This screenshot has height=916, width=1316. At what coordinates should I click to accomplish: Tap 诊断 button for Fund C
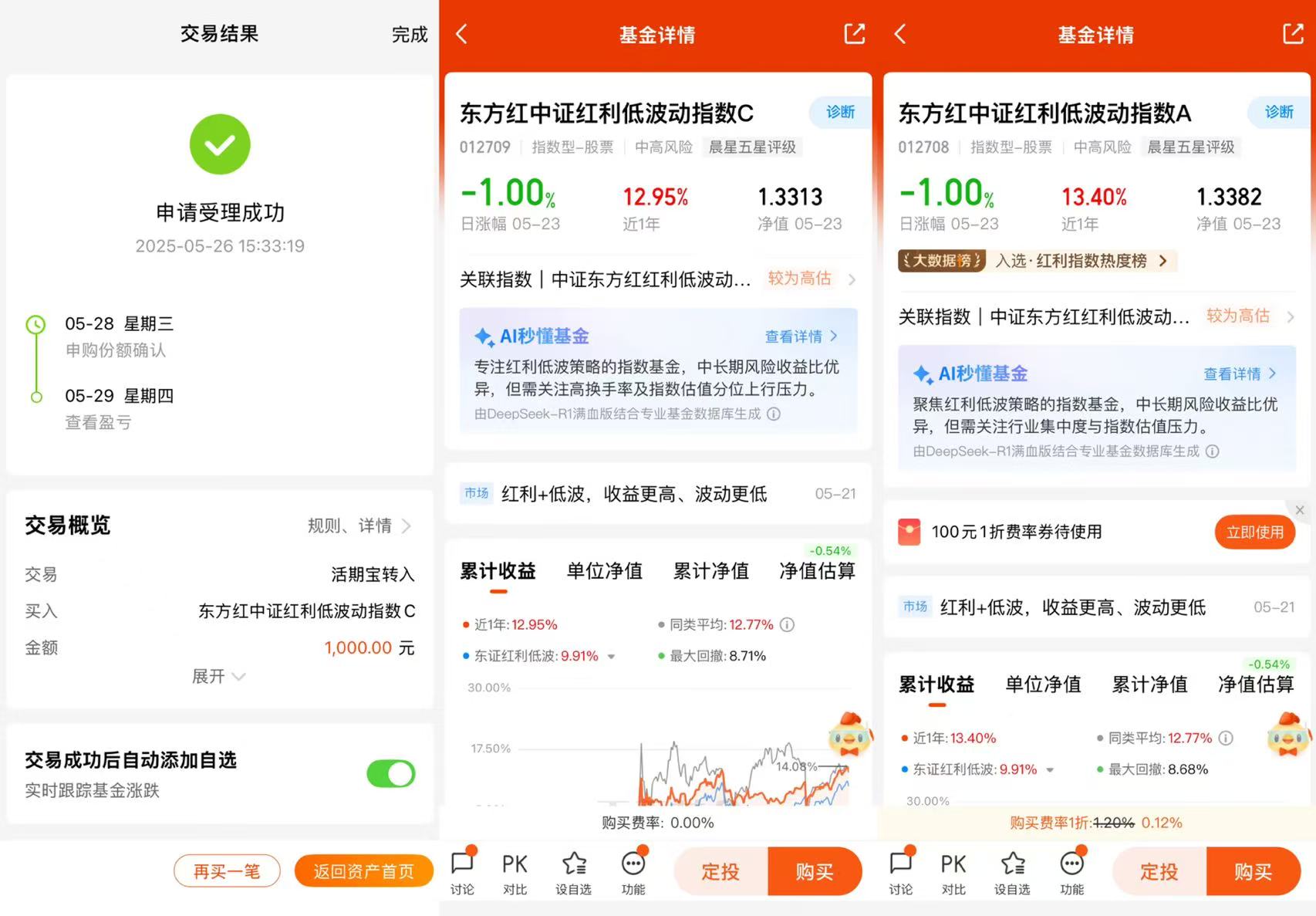point(840,113)
